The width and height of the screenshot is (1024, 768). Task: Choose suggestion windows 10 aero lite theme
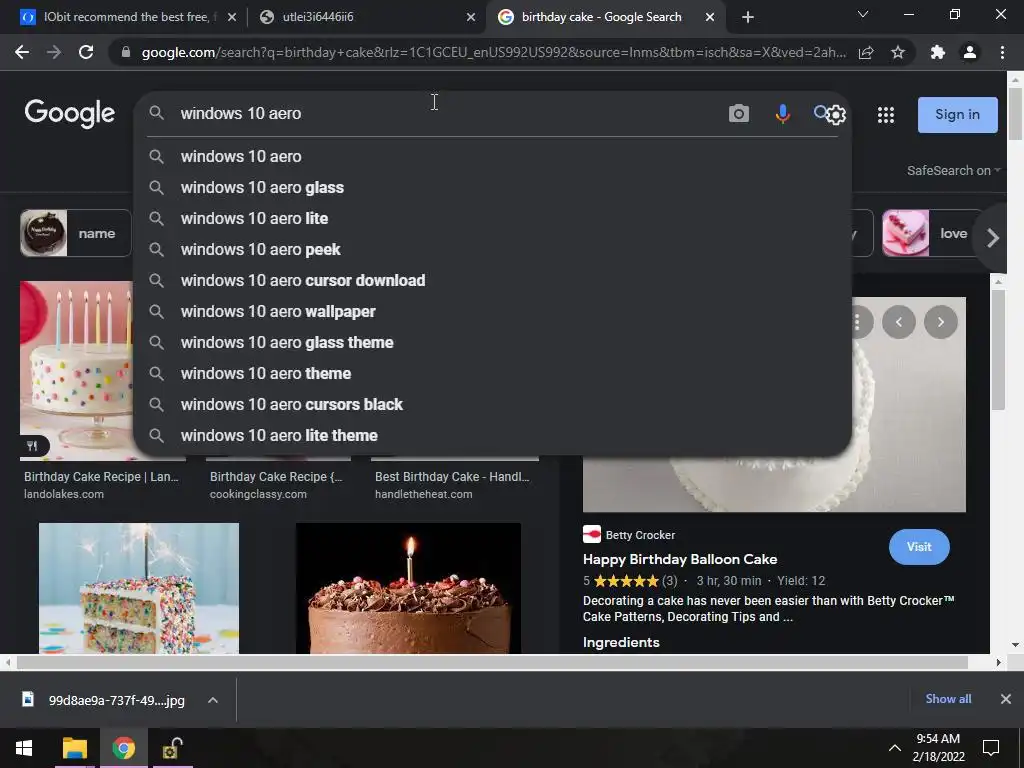point(492,436)
